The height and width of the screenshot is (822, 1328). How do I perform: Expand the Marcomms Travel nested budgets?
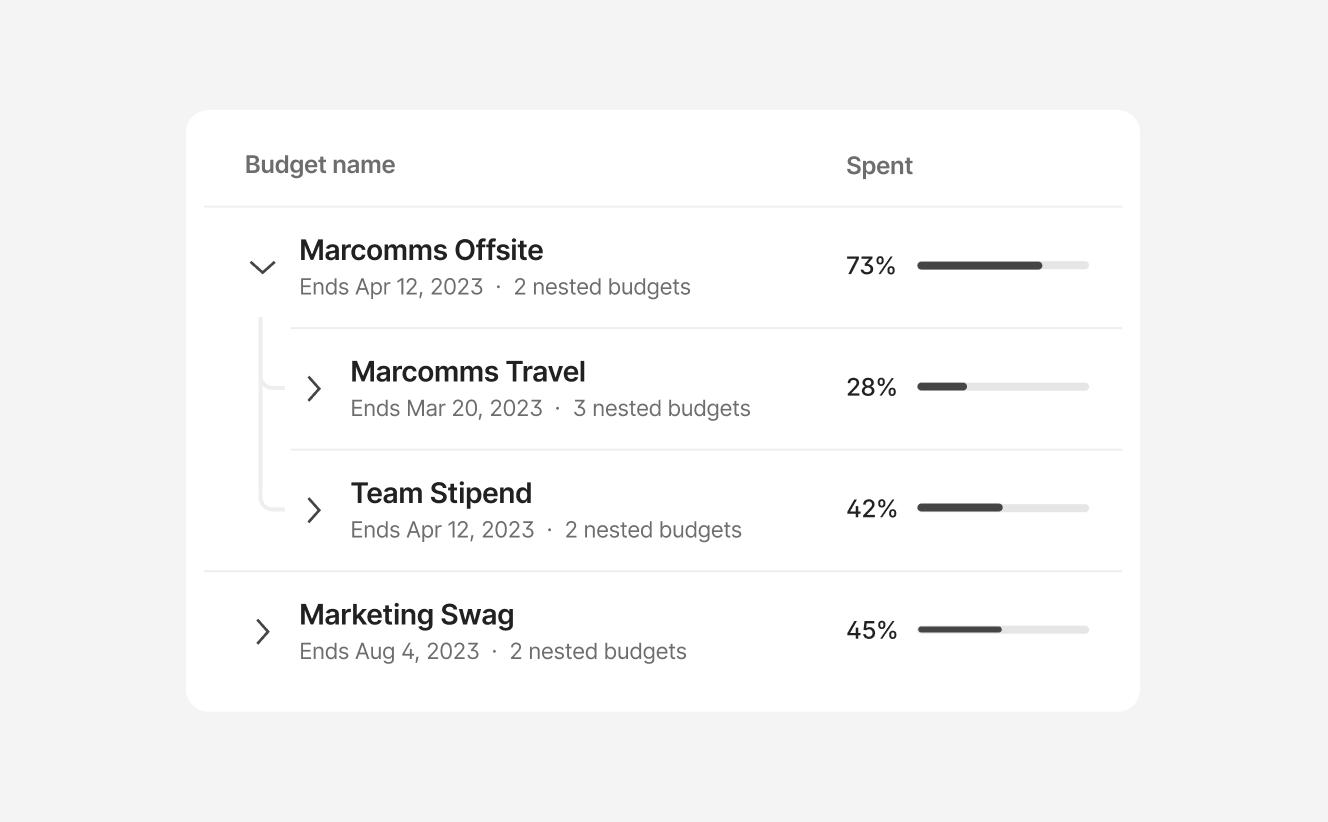(x=314, y=389)
